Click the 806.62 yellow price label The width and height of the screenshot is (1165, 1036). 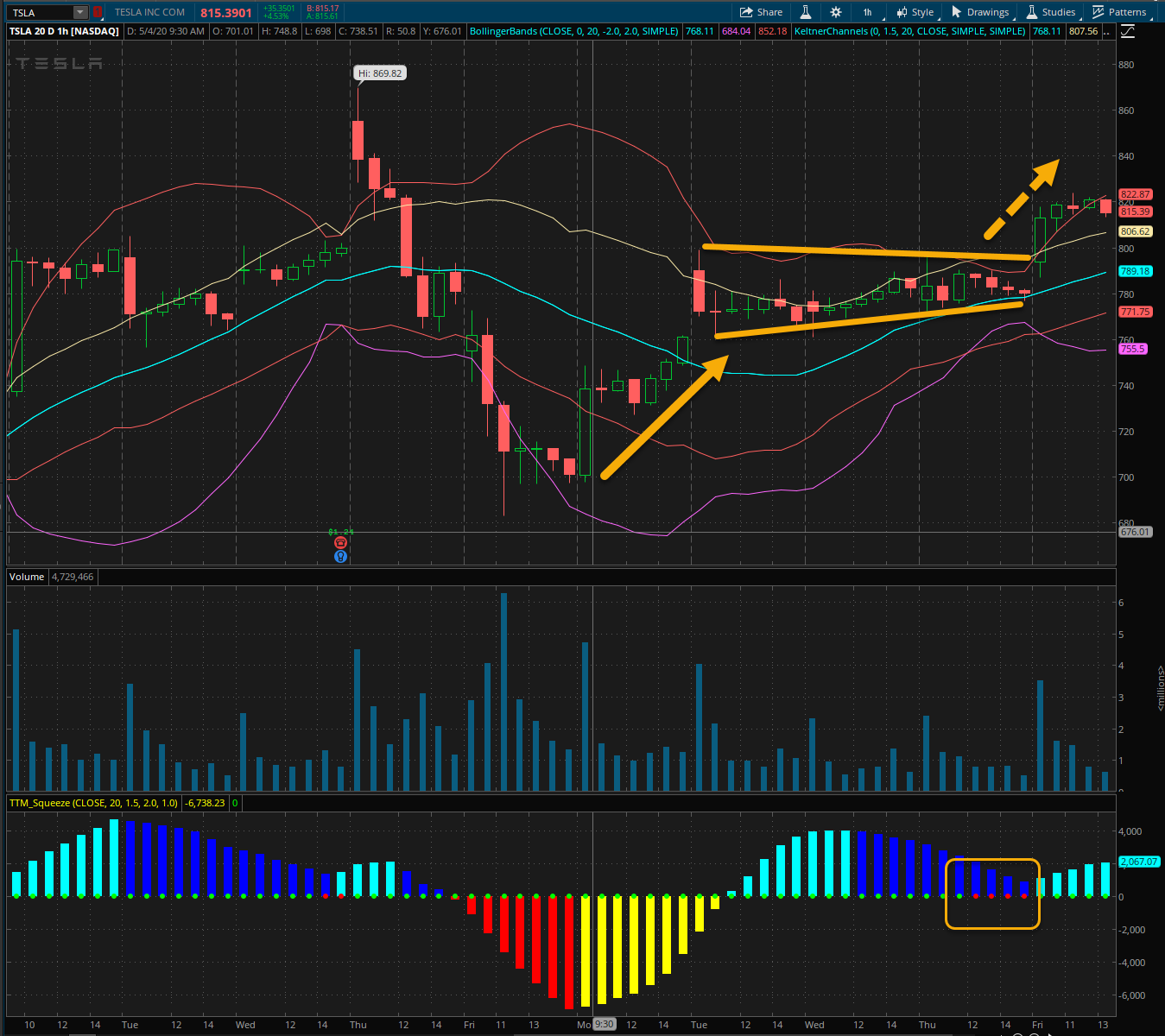[x=1135, y=231]
